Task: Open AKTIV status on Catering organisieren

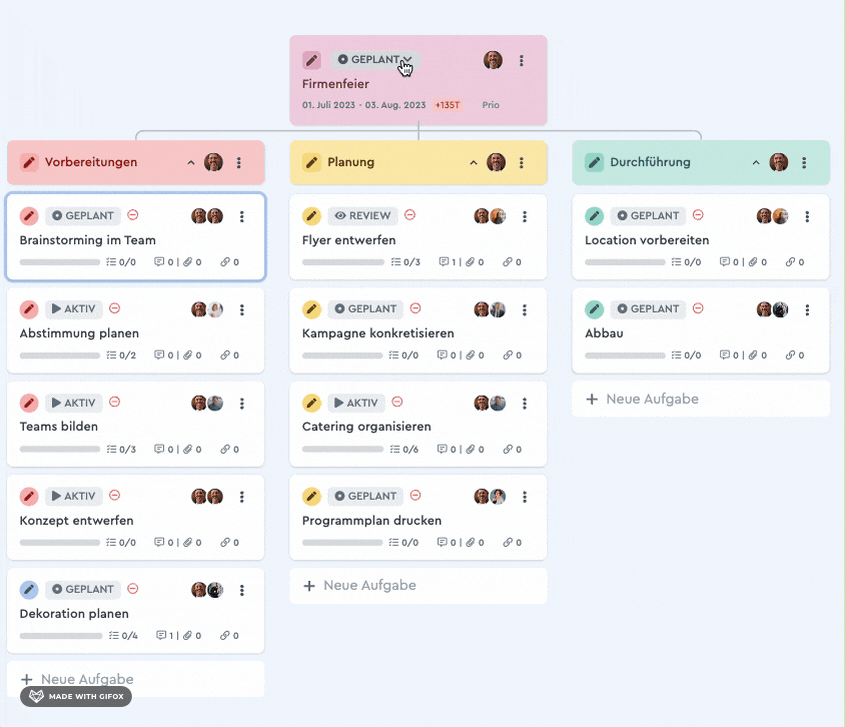Action: tap(356, 403)
